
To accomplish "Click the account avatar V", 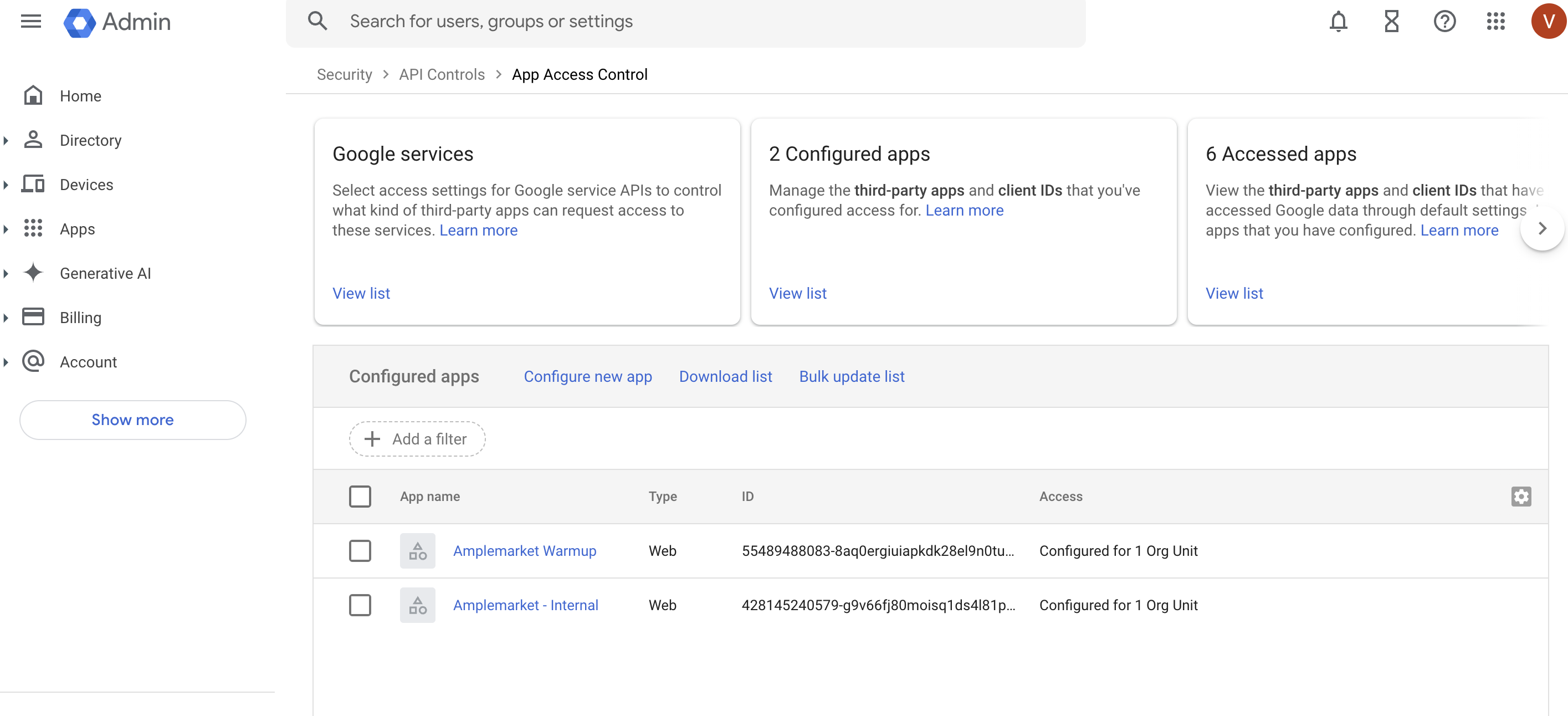I will [x=1548, y=21].
